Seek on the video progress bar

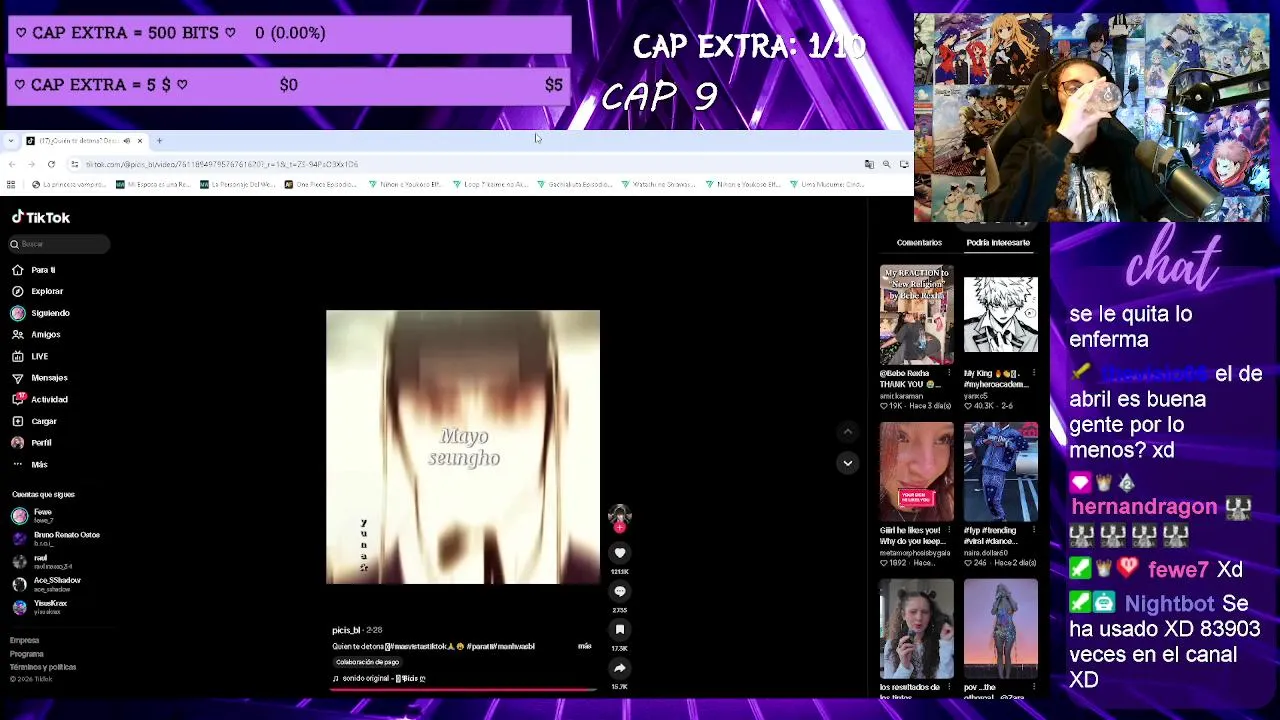pyautogui.click(x=464, y=689)
